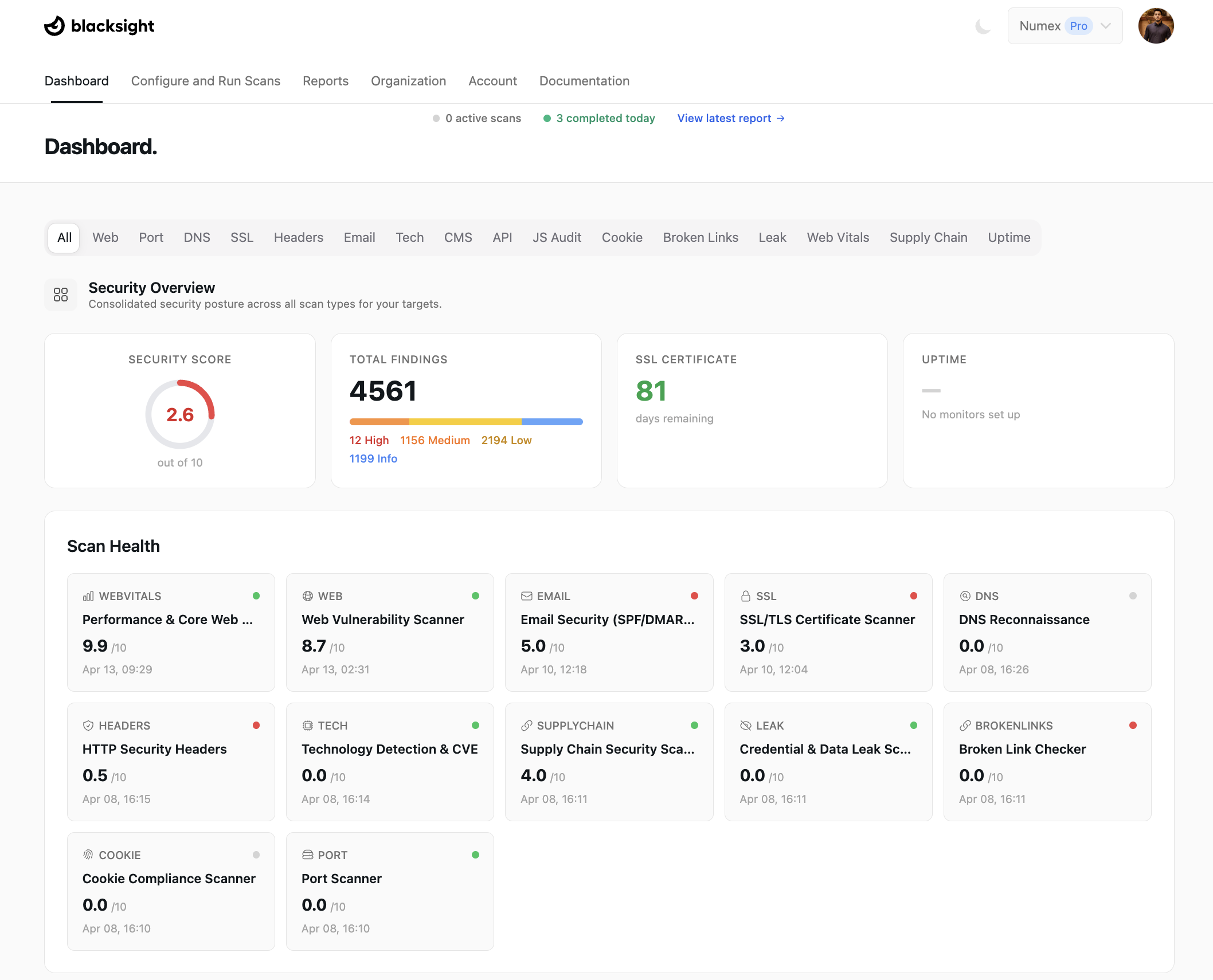
Task: Click the 1199 Info findings link
Action: coord(373,458)
